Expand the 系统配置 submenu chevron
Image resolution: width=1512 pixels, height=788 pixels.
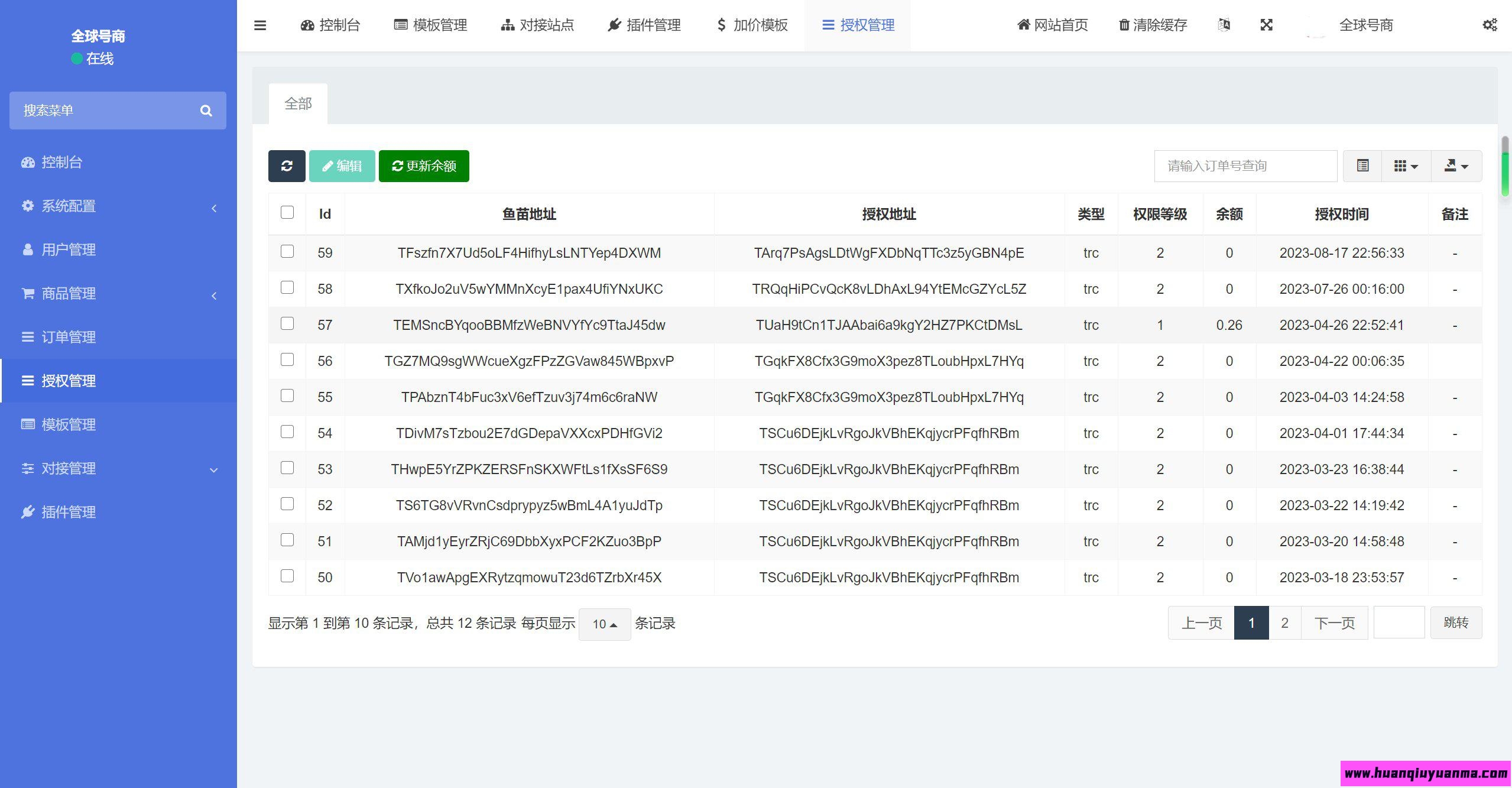214,208
